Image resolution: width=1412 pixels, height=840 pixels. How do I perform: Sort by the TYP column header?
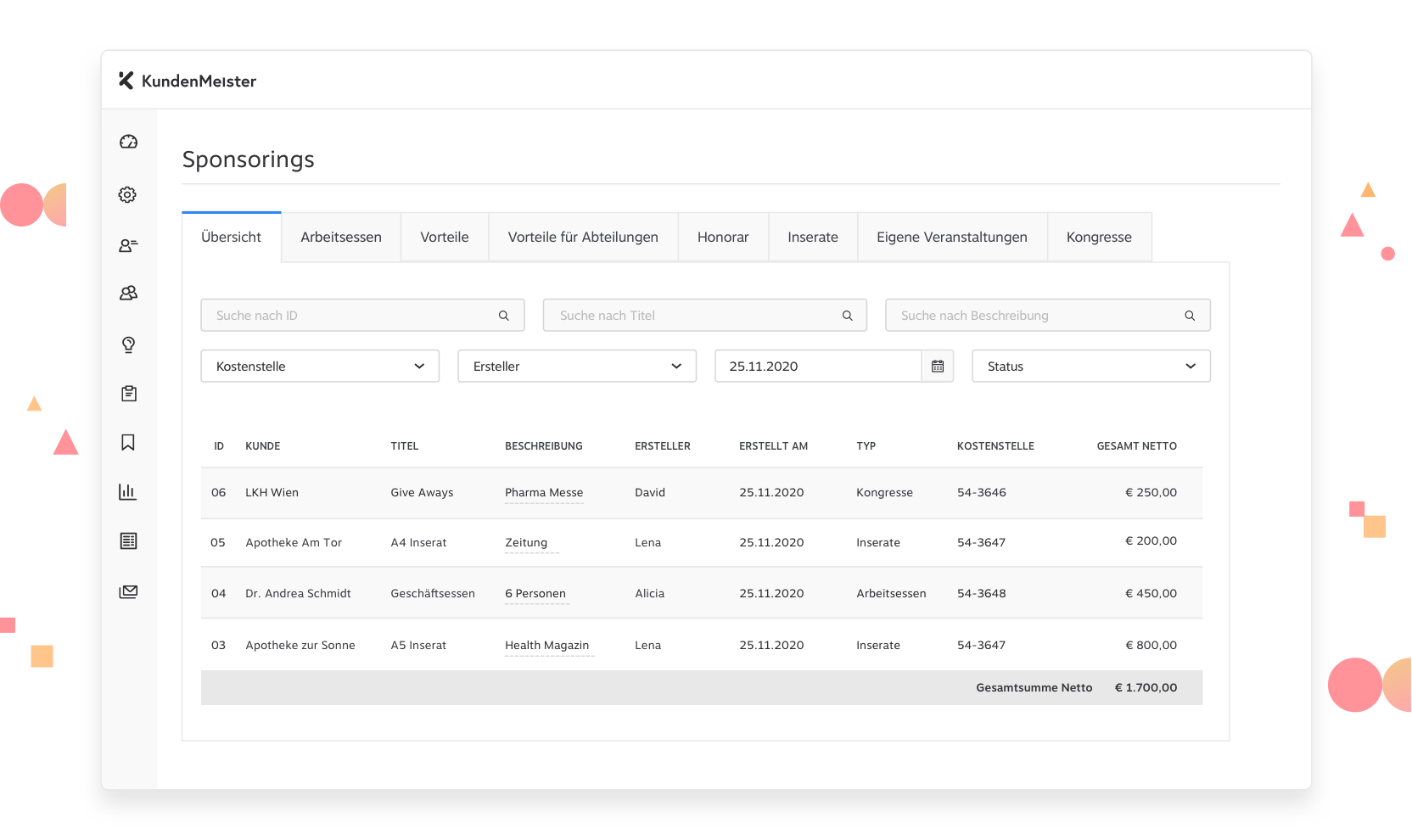coord(866,446)
